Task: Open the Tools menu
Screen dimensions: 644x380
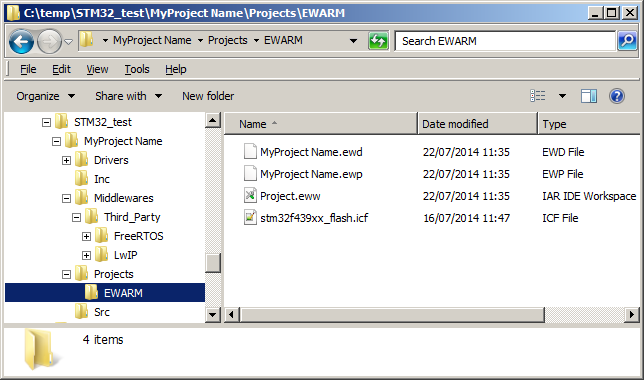Action: point(137,69)
